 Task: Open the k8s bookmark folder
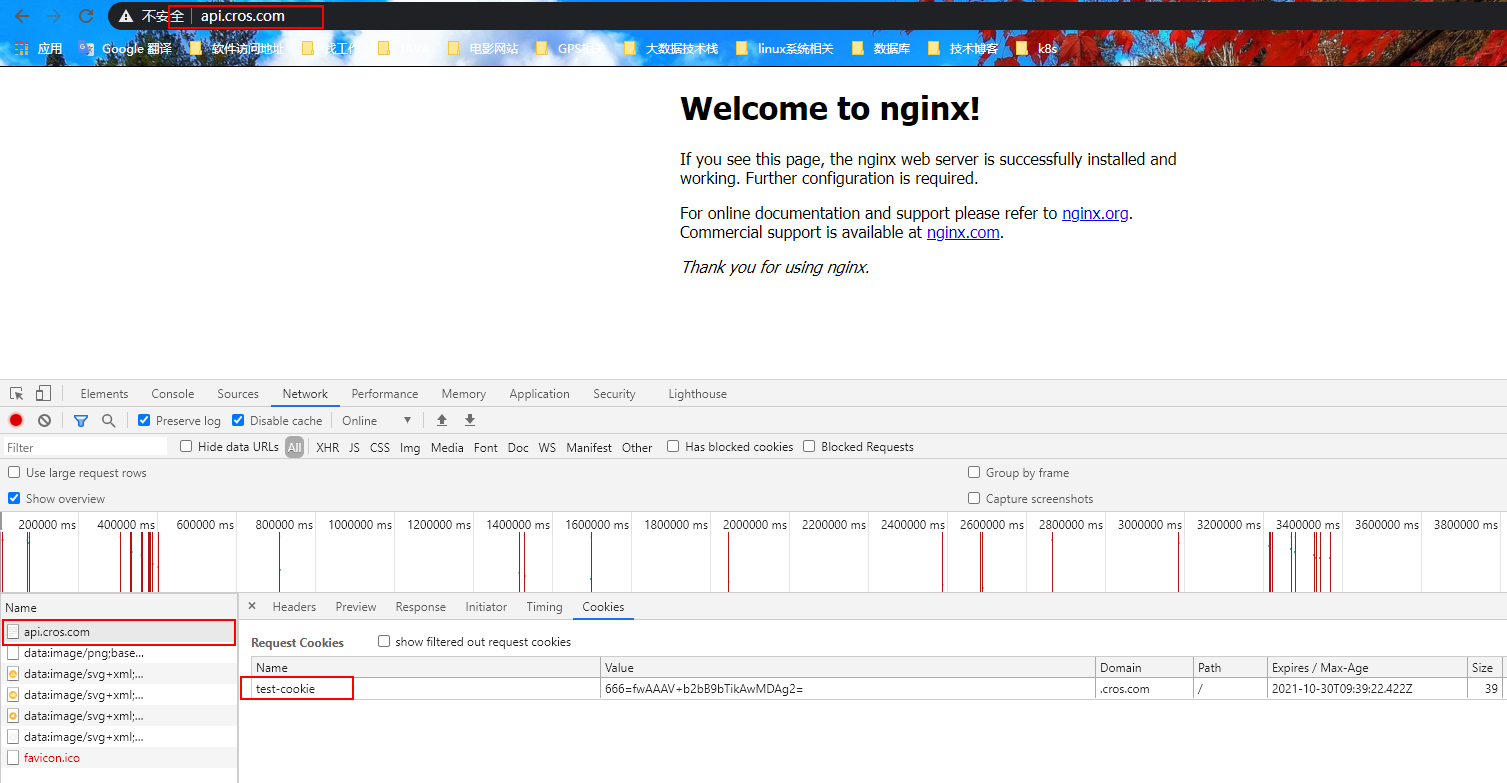pos(1036,48)
